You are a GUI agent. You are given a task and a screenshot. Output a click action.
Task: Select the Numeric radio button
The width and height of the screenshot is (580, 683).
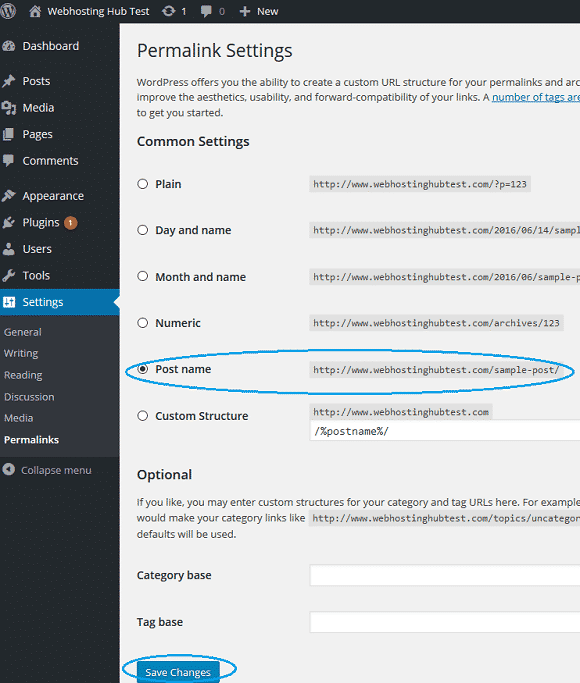142,323
